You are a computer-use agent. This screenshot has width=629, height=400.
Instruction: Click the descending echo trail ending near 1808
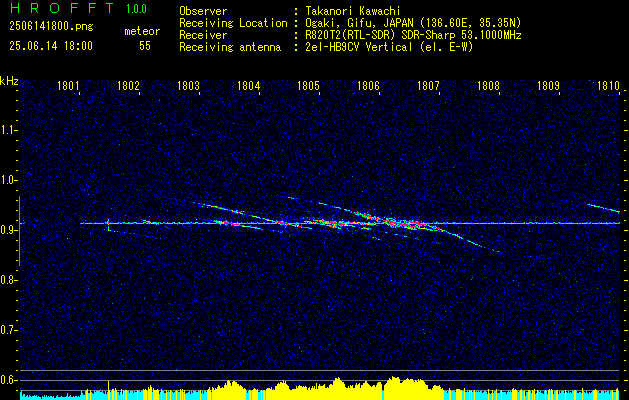pos(473,242)
